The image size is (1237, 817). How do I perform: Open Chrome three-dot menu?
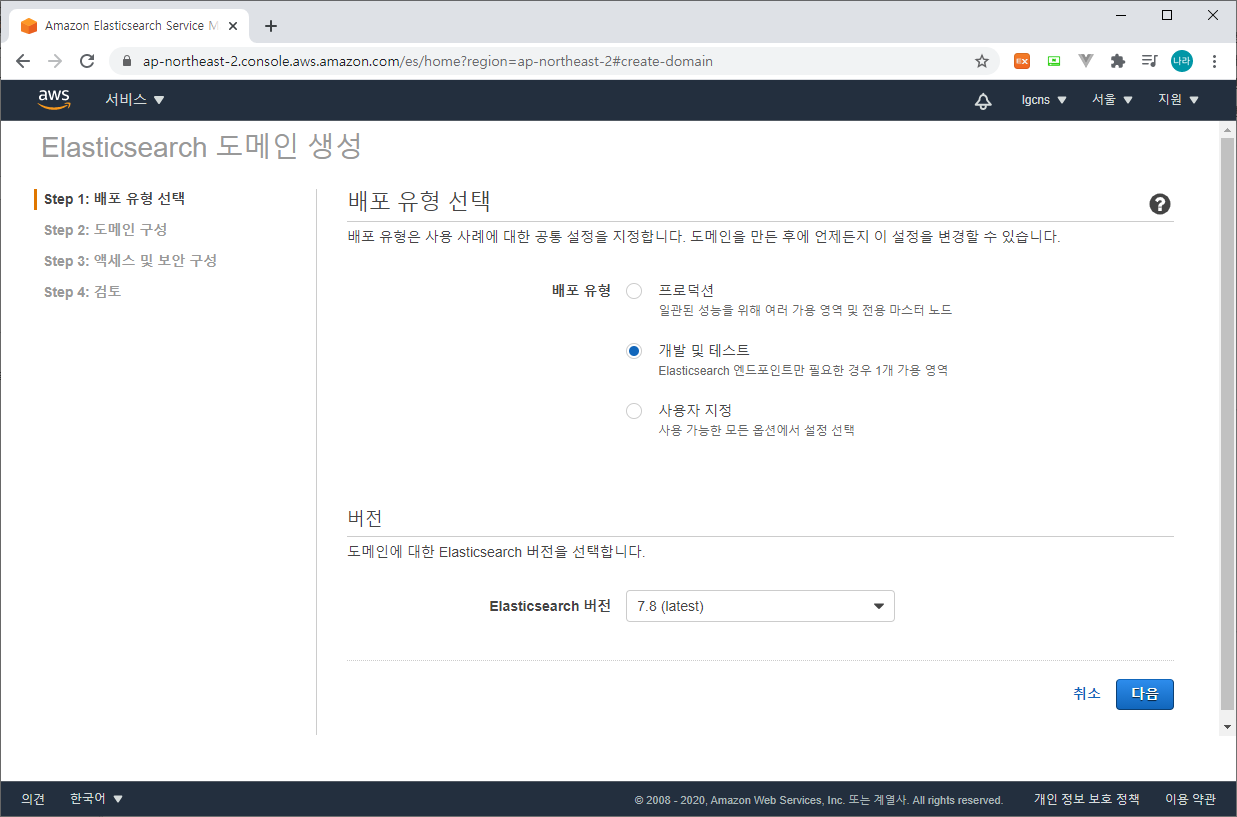tap(1214, 61)
